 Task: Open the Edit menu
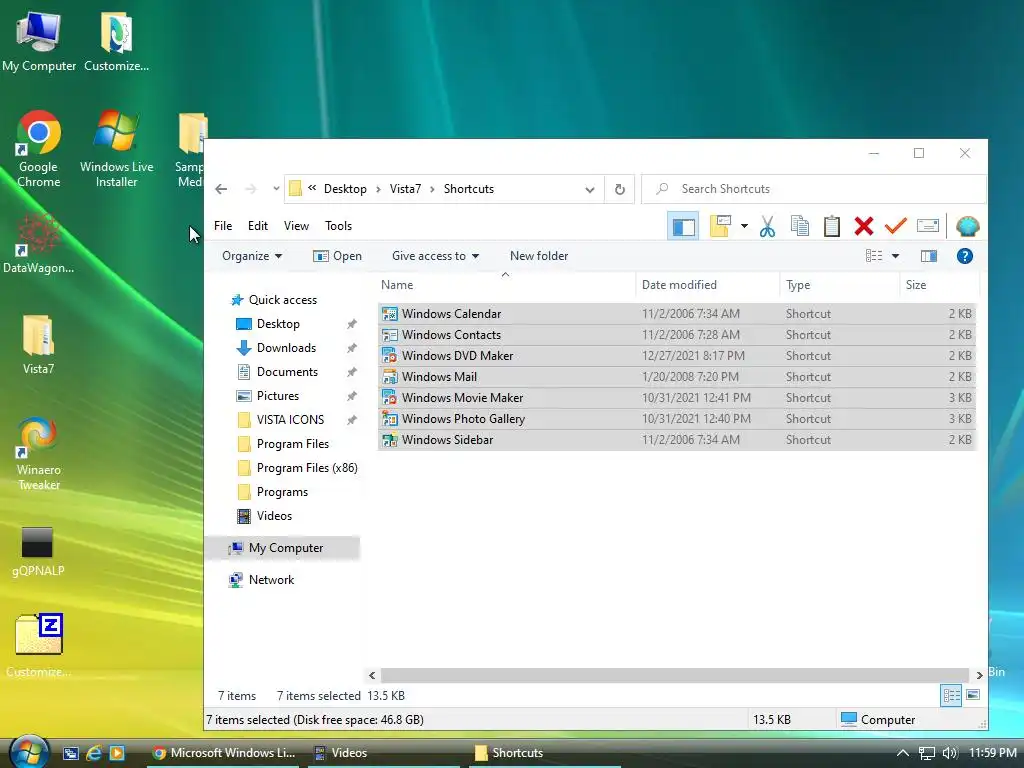(x=257, y=226)
